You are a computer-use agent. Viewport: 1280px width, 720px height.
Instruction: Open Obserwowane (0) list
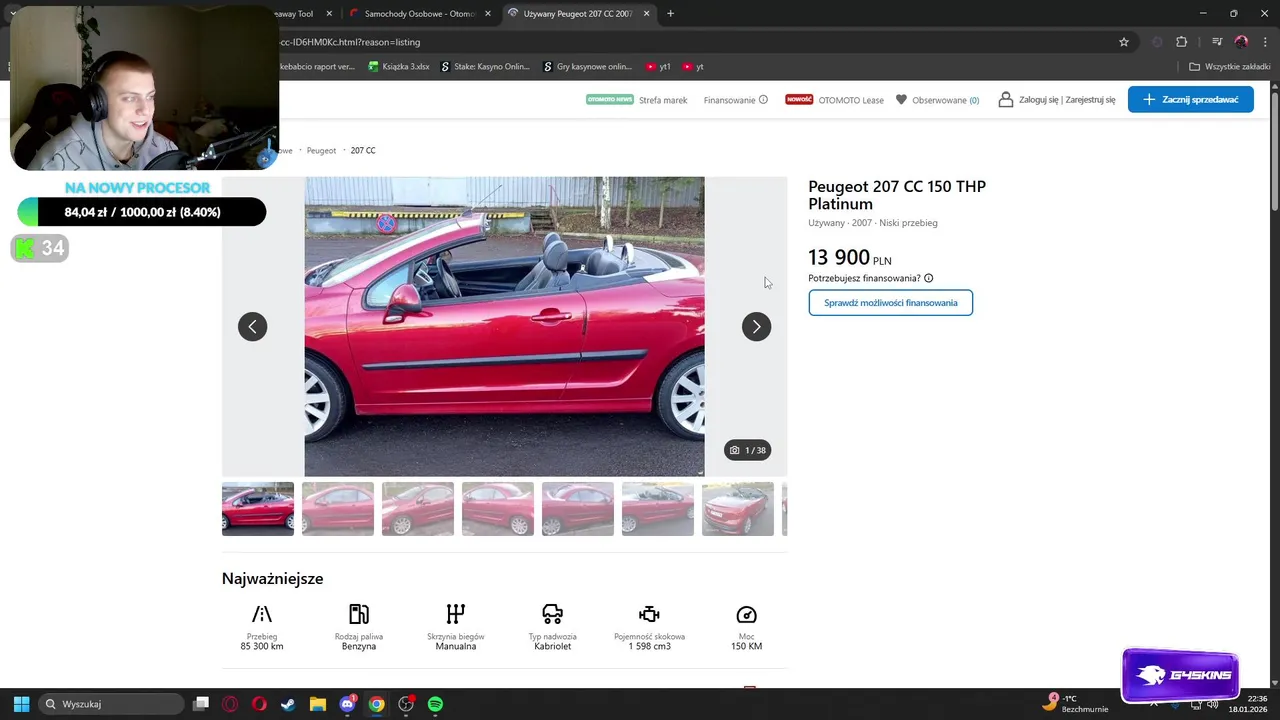pyautogui.click(x=946, y=100)
